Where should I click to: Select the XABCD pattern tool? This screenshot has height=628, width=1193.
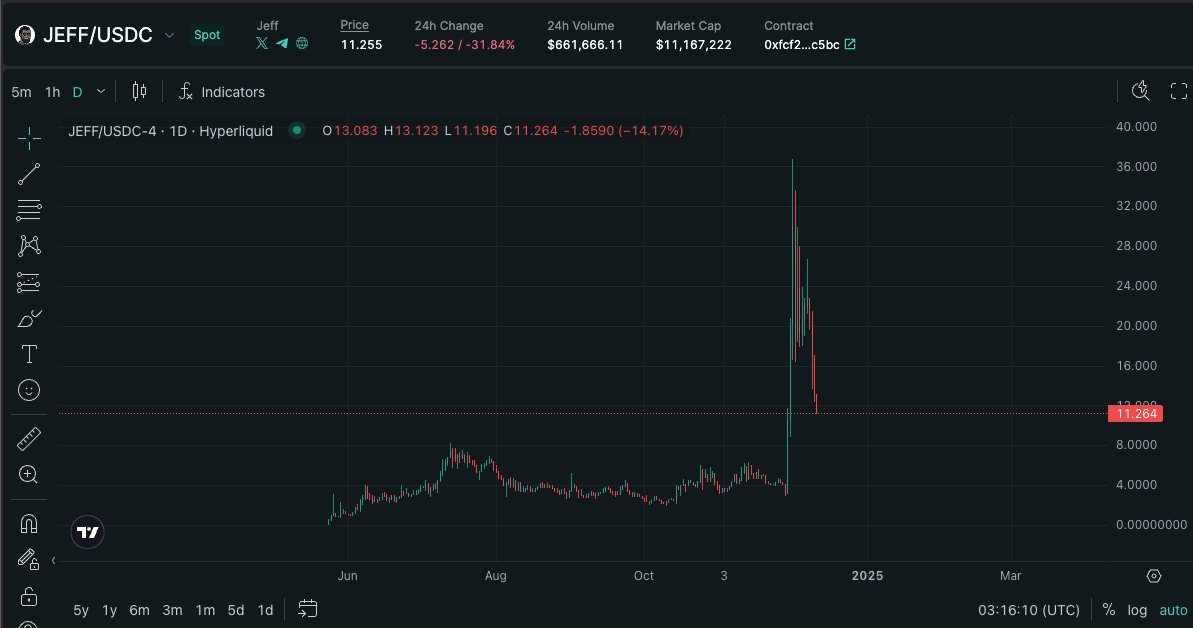click(29, 245)
